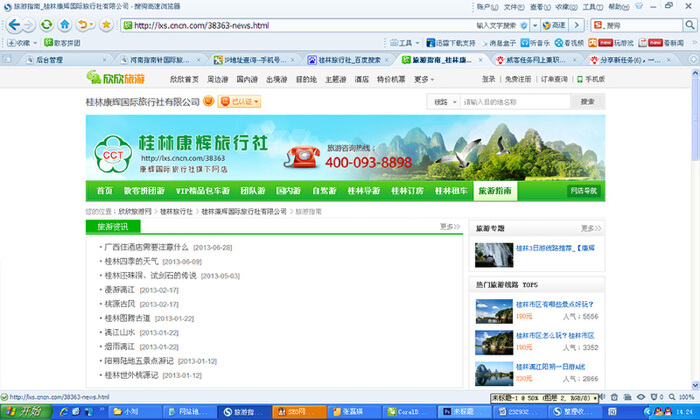Click the CCT flower logo in banner
The height and width of the screenshot is (420, 700).
(113, 154)
